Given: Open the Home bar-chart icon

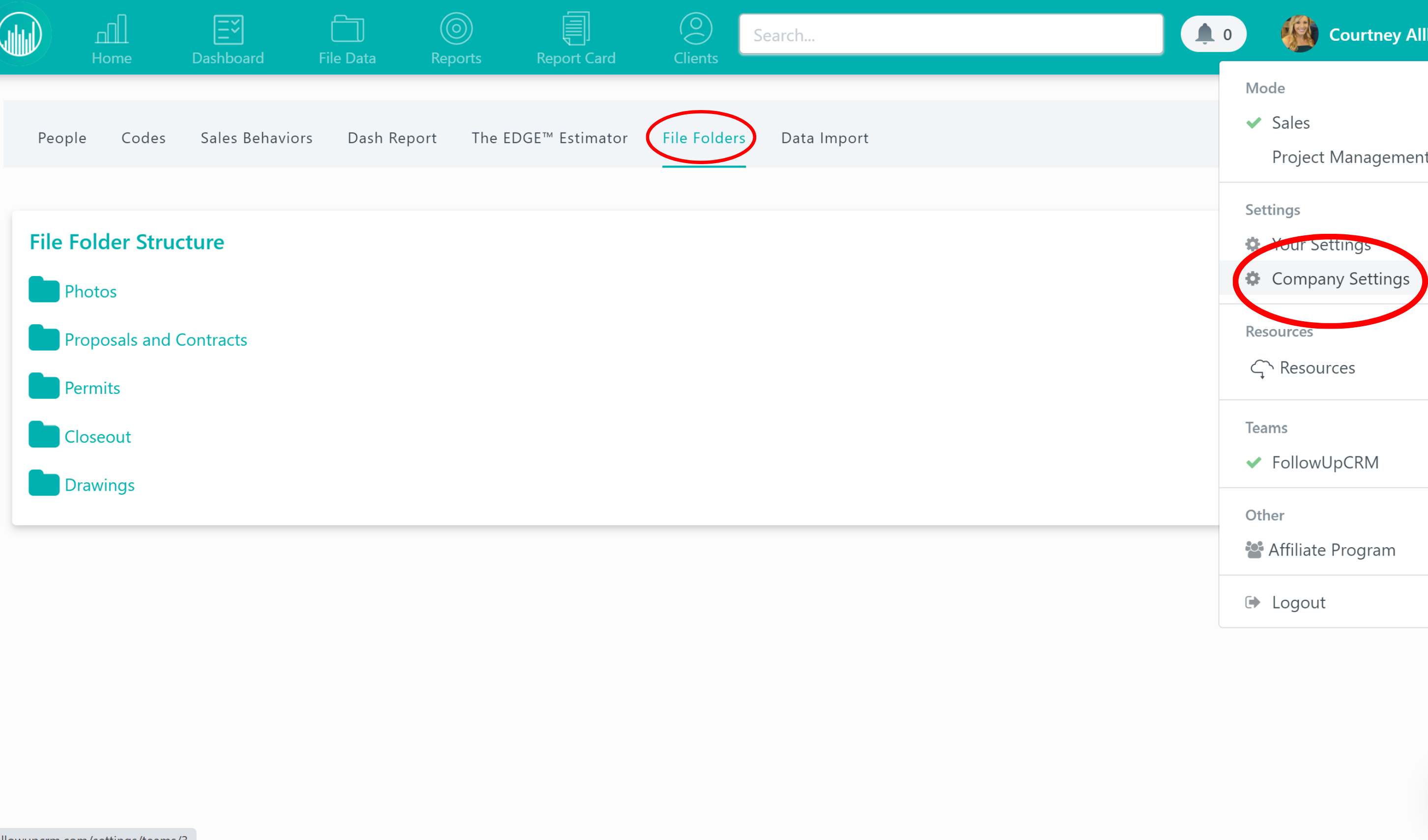Looking at the screenshot, I should pos(112,29).
